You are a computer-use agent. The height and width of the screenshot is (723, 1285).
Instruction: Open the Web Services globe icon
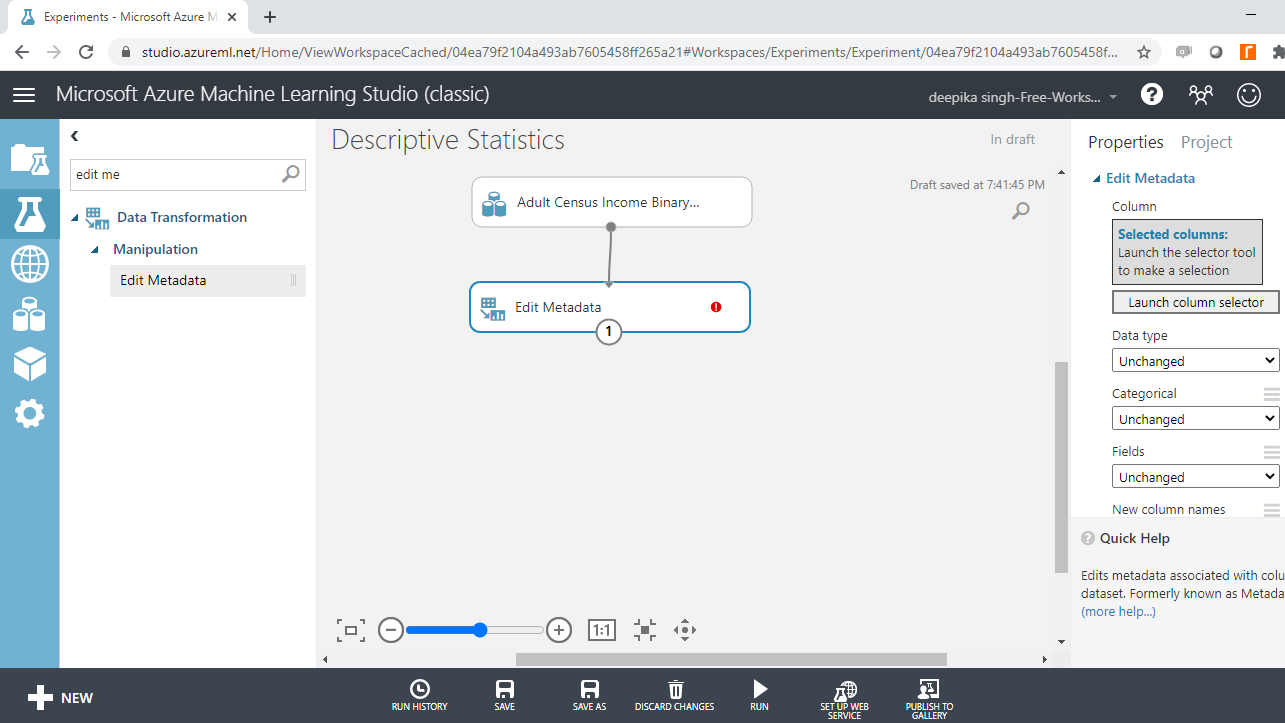(x=29, y=264)
